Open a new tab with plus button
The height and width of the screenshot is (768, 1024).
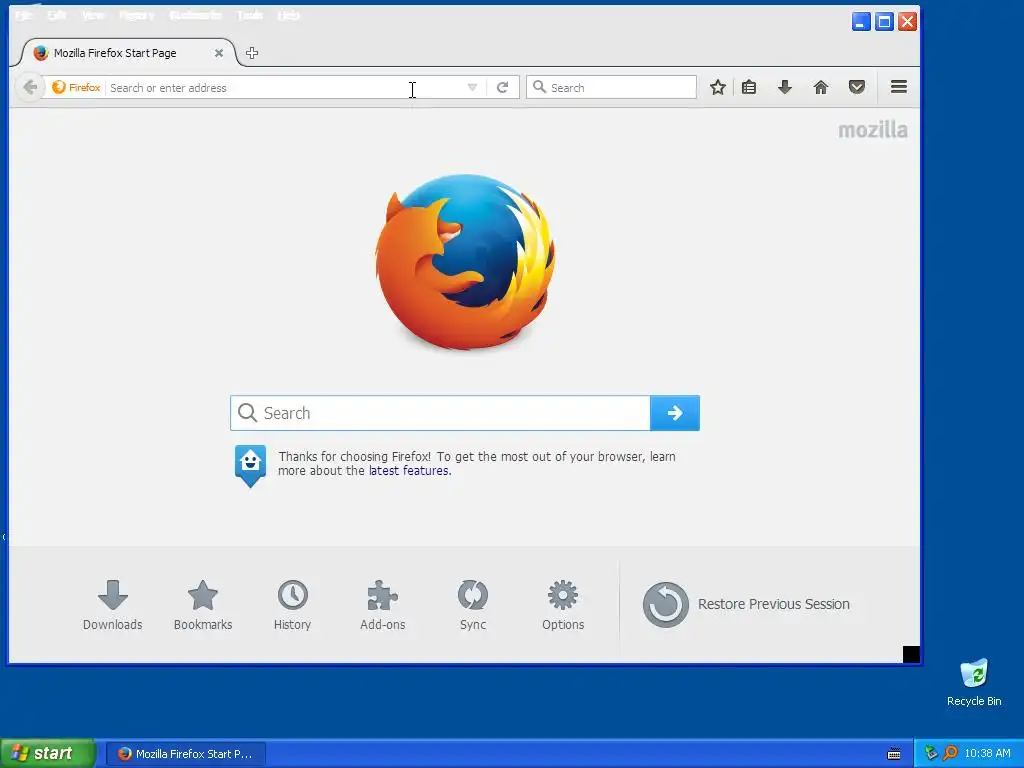pyautogui.click(x=252, y=53)
